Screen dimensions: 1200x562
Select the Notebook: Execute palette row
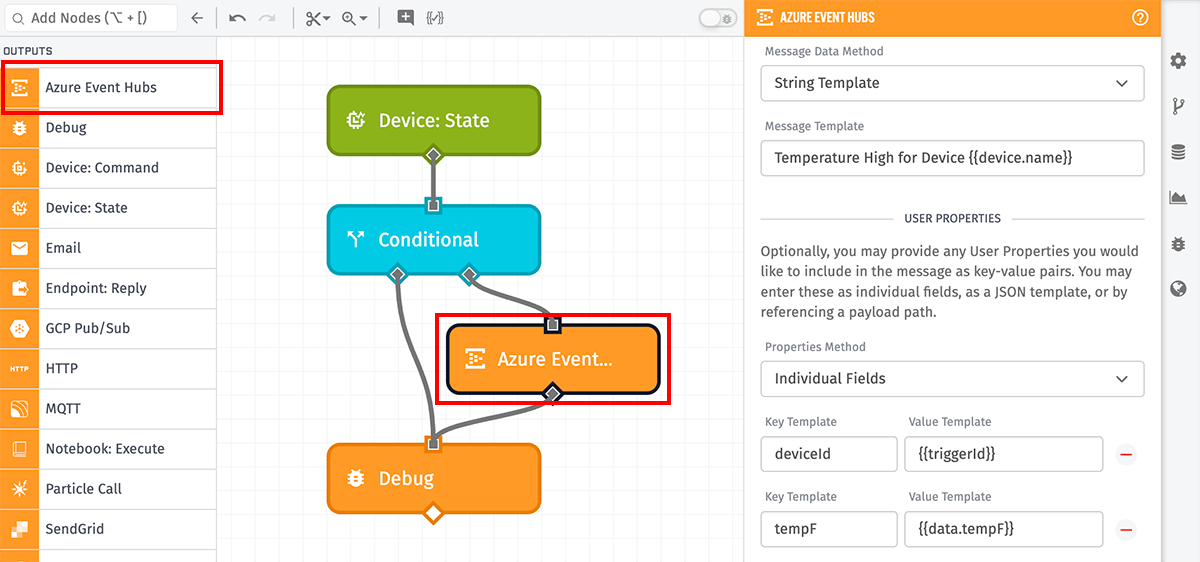[108, 448]
